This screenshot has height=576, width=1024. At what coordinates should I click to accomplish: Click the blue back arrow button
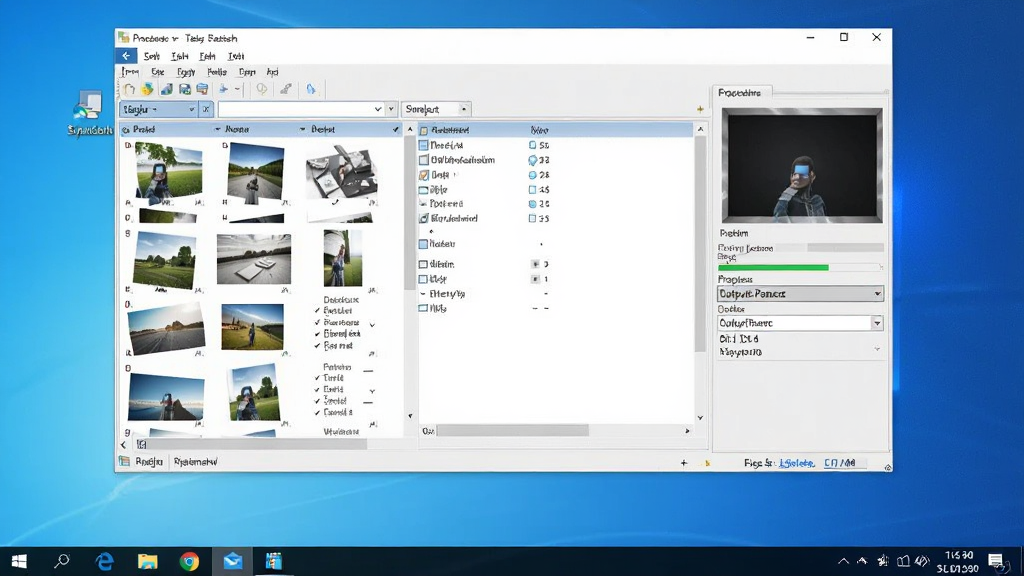126,56
